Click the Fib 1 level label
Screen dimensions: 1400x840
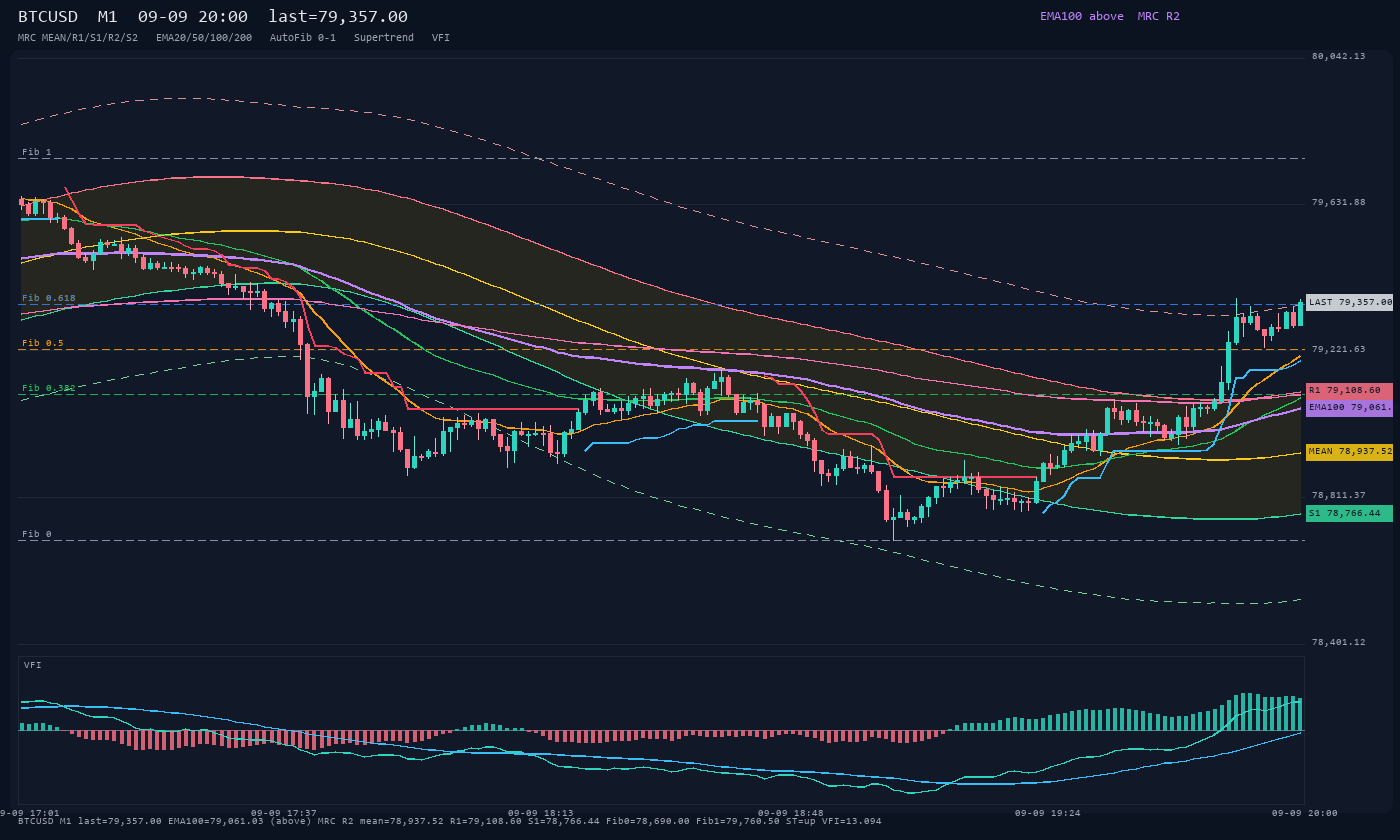pos(36,152)
